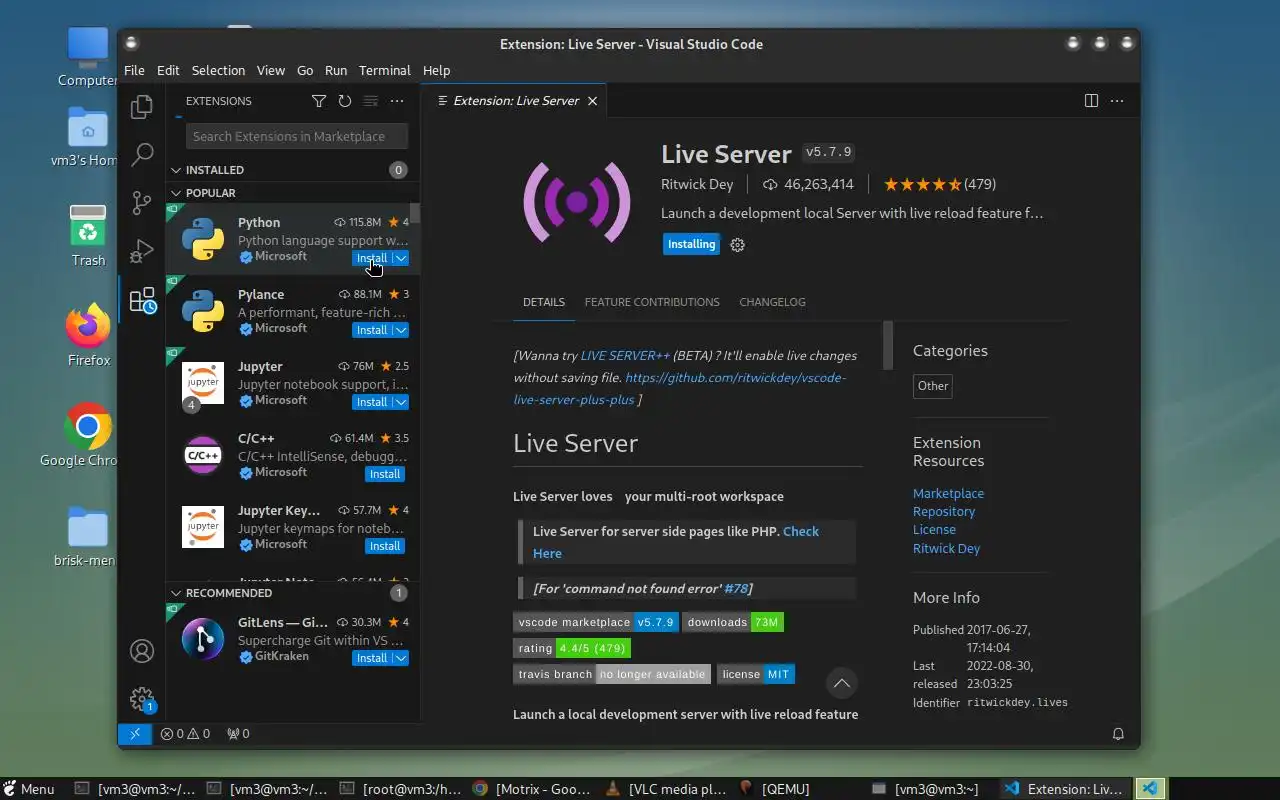Open Live Server manage gear icon
The width and height of the screenshot is (1280, 800).
[738, 245]
